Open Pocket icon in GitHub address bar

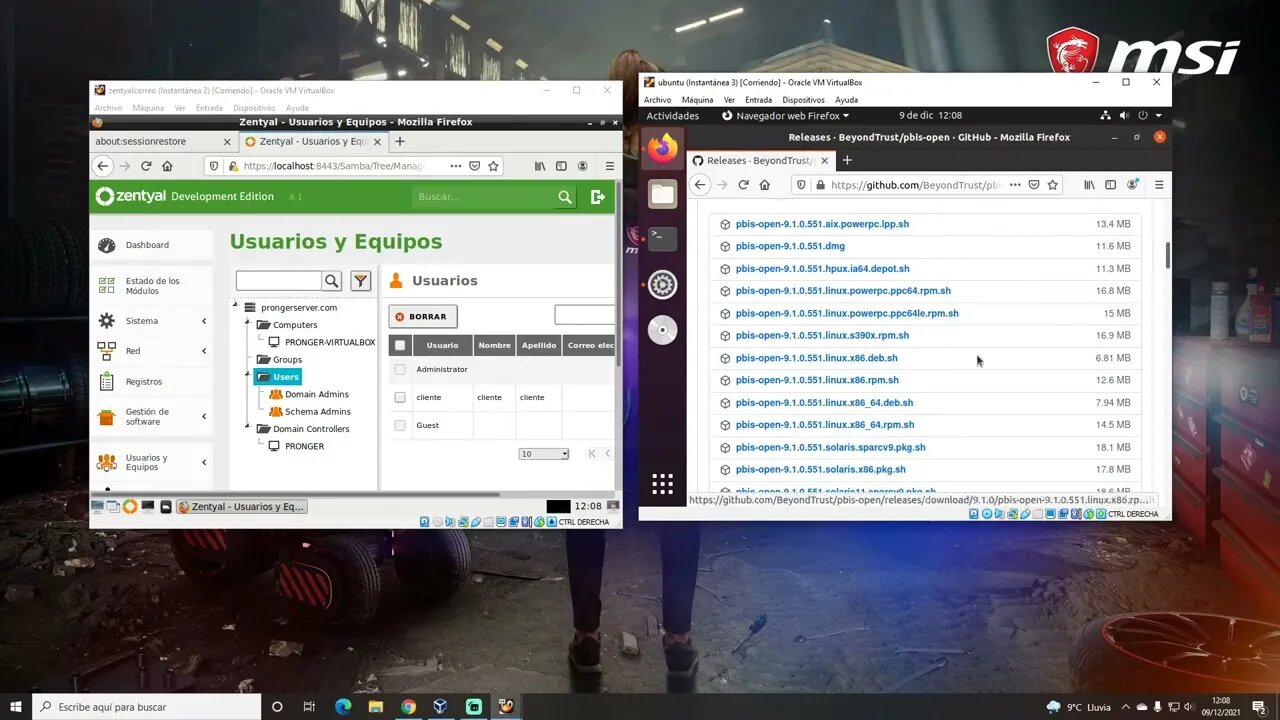[x=1034, y=185]
